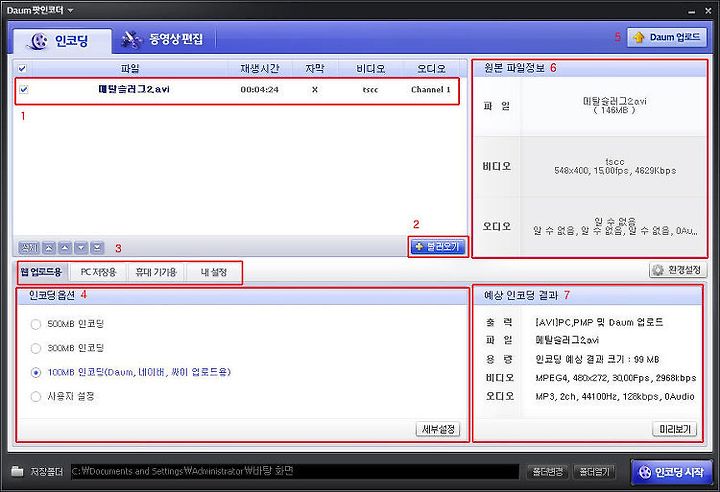Click the 폴더변경 button
The height and width of the screenshot is (492, 720).
click(x=547, y=471)
